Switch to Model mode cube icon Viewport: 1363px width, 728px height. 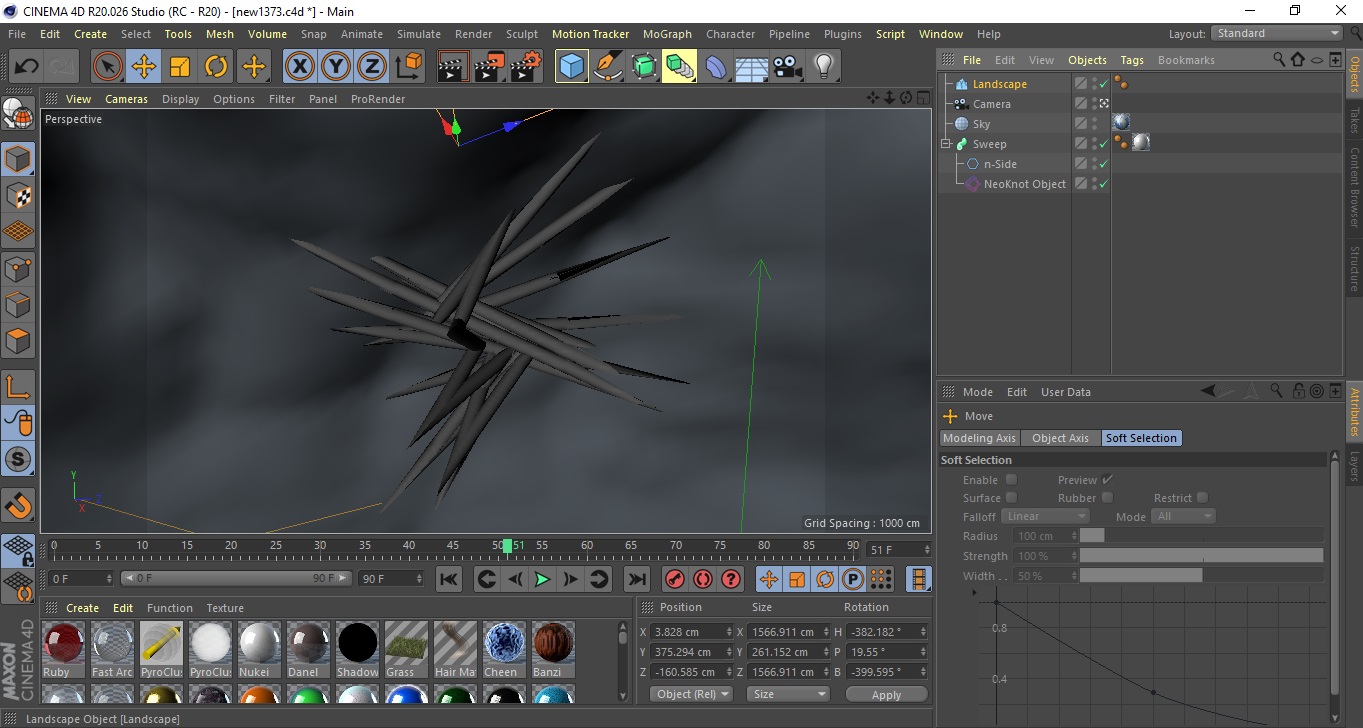tap(18, 159)
